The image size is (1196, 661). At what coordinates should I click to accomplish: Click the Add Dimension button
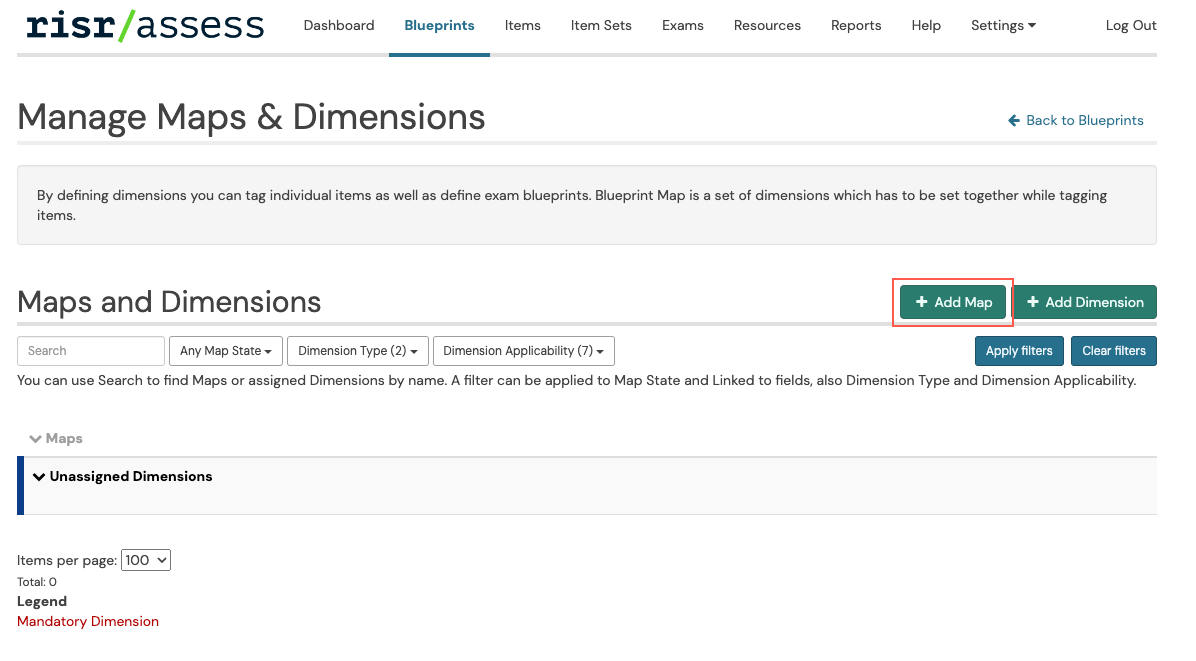click(x=1085, y=302)
